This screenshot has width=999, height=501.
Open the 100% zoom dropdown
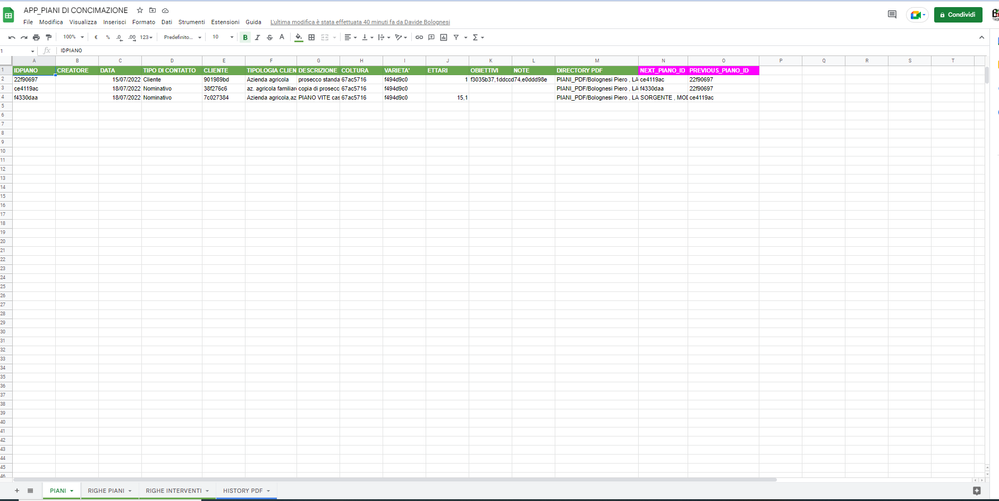(73, 38)
